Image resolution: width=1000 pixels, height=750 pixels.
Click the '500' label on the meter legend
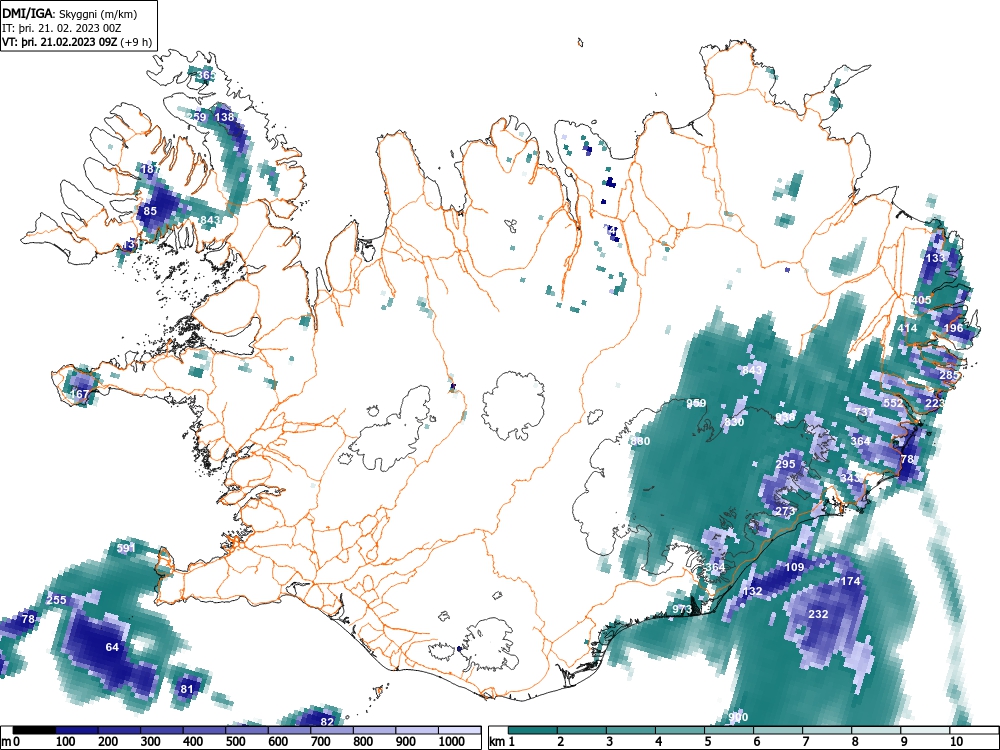235,741
